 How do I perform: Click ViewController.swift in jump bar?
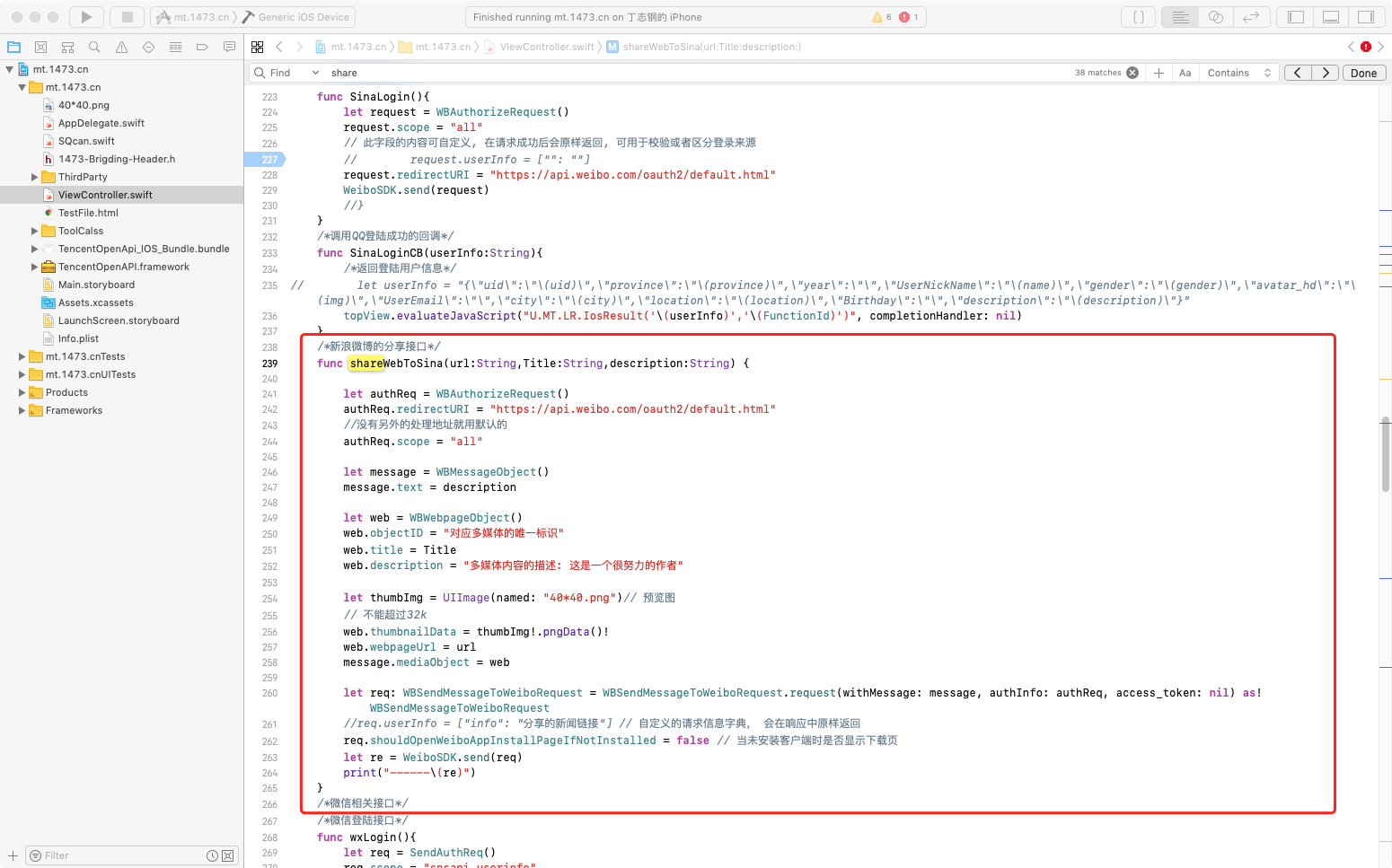pyautogui.click(x=540, y=47)
